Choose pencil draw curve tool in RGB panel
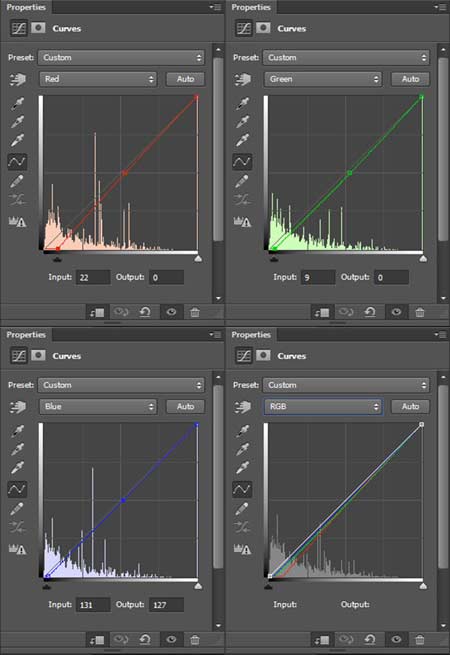450x655 pixels. (x=242, y=509)
